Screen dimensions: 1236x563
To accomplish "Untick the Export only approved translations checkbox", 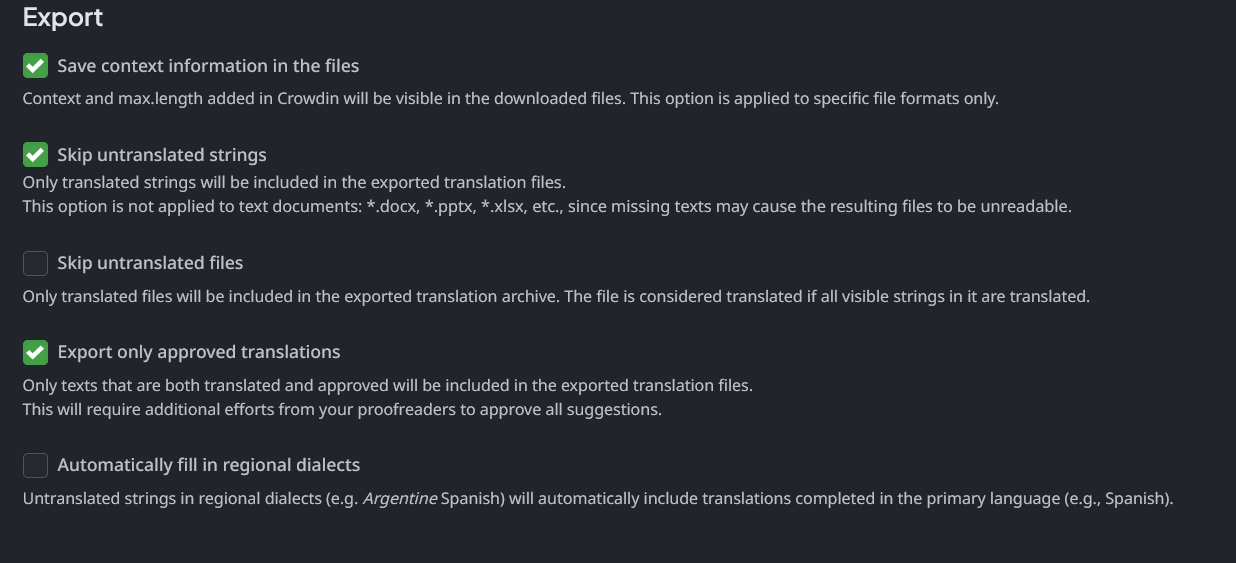I will [35, 352].
